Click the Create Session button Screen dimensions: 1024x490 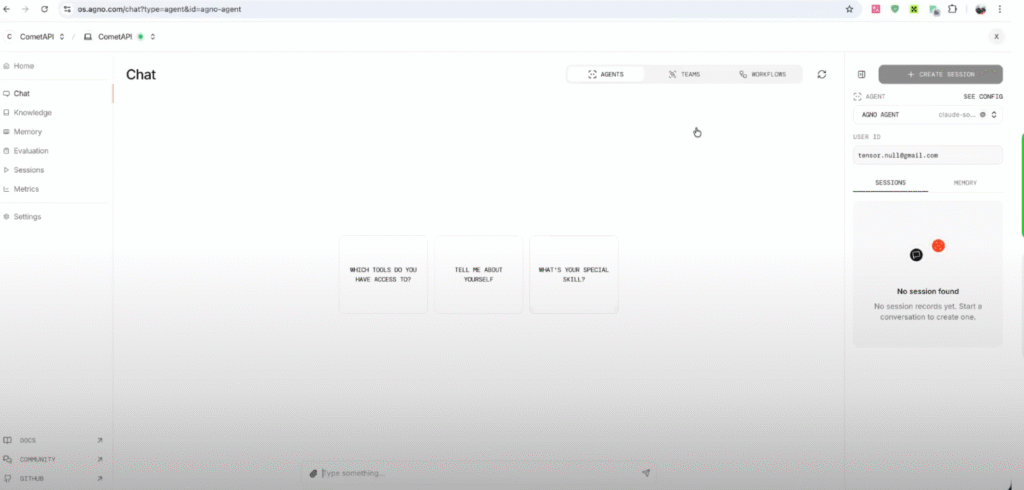click(940, 74)
